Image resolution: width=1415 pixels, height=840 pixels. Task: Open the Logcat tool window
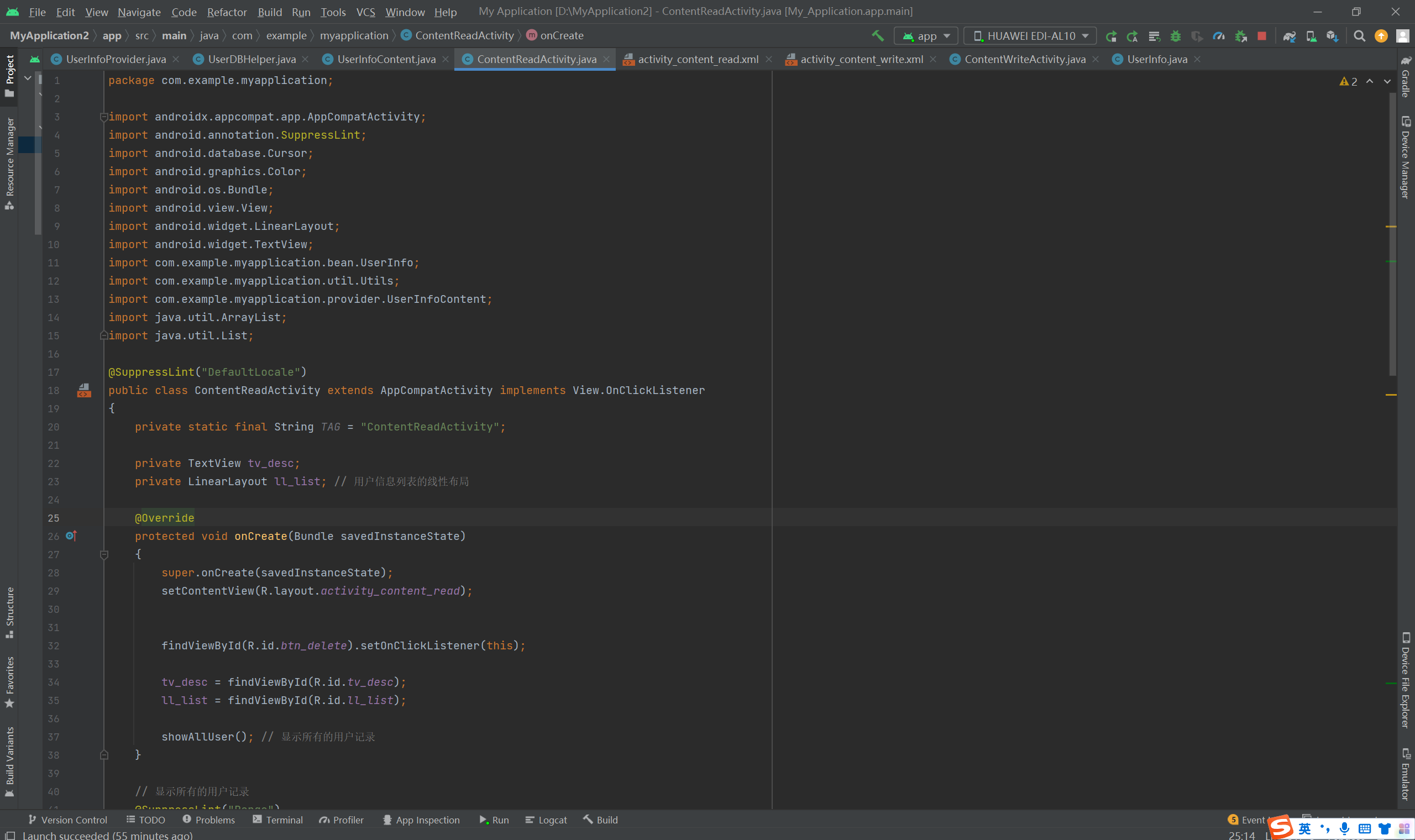pos(546,820)
